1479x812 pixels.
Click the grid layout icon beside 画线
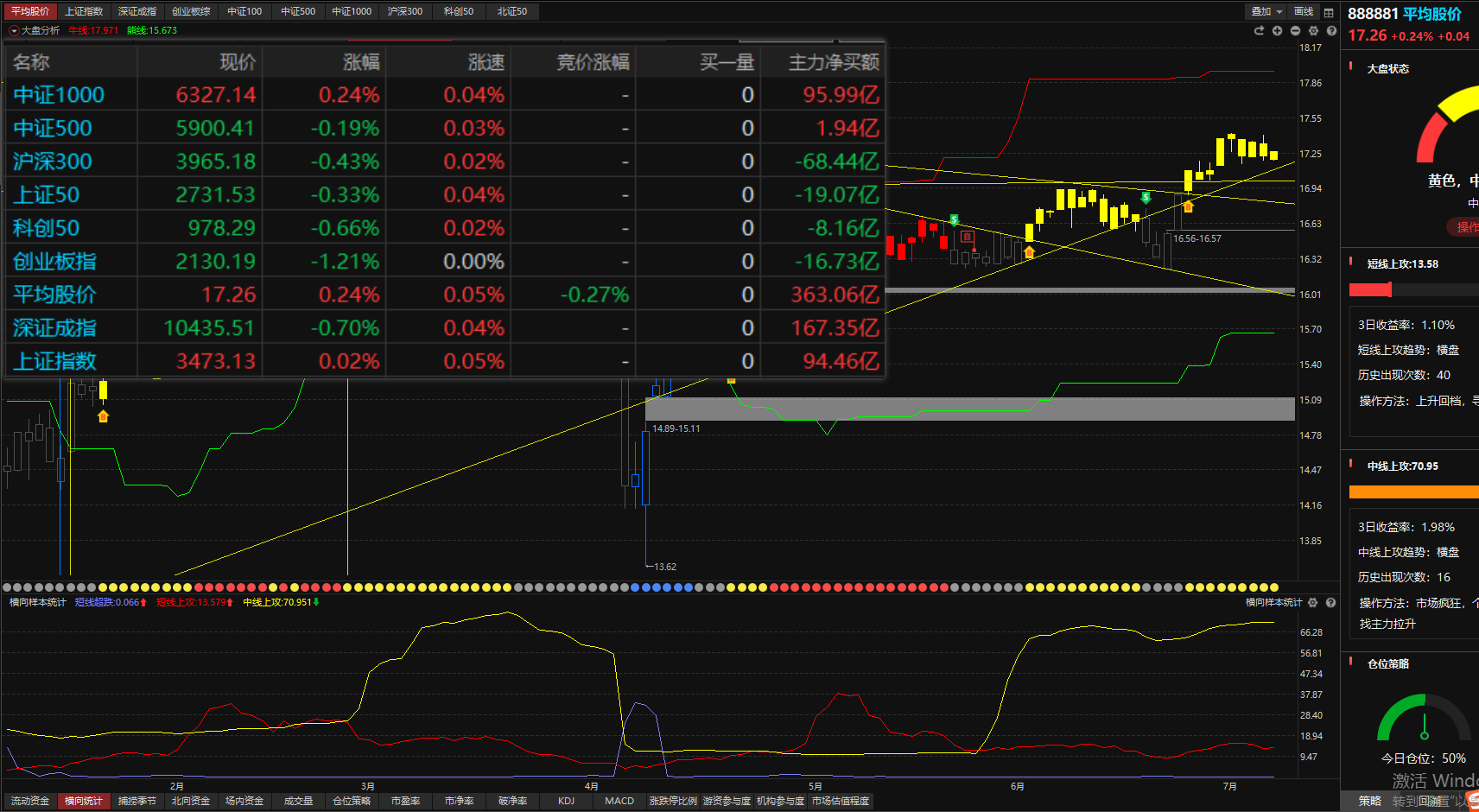tap(1329, 12)
